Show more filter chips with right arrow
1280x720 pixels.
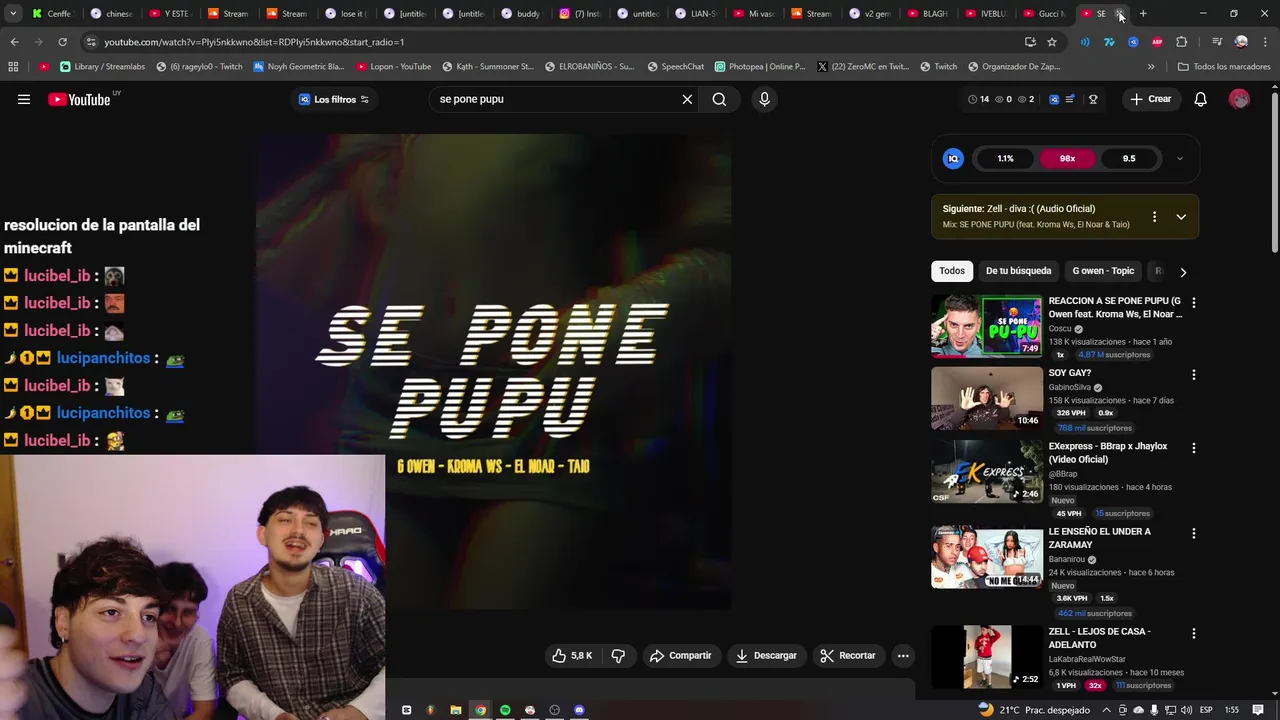tap(1183, 272)
